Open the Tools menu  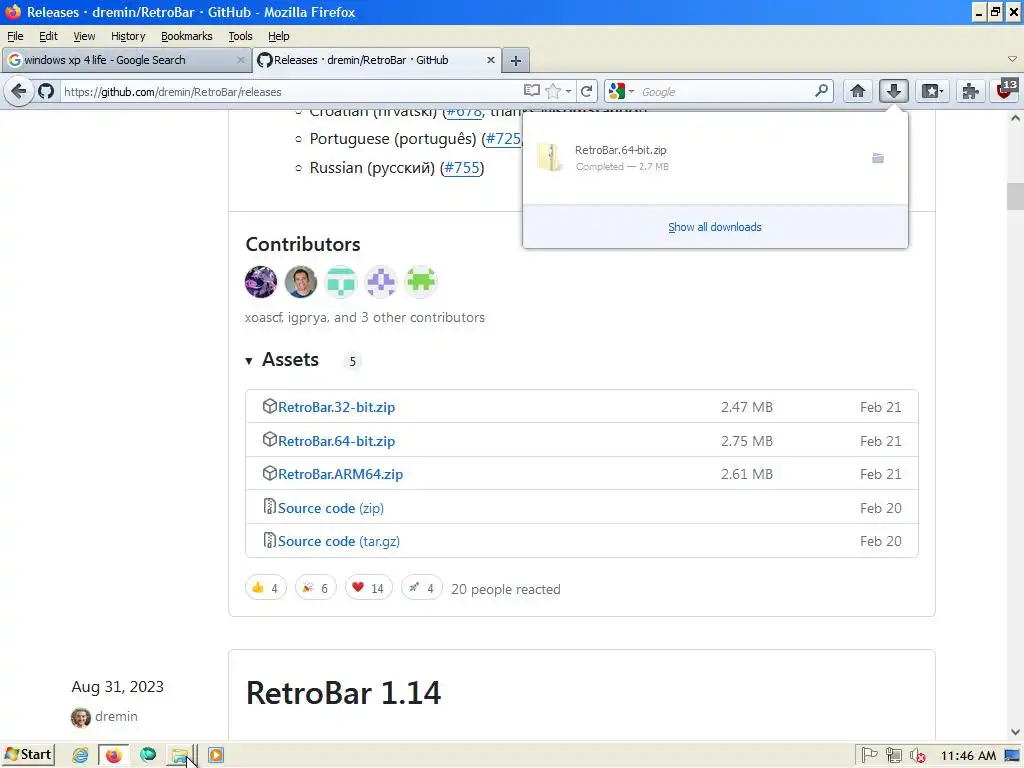click(240, 36)
